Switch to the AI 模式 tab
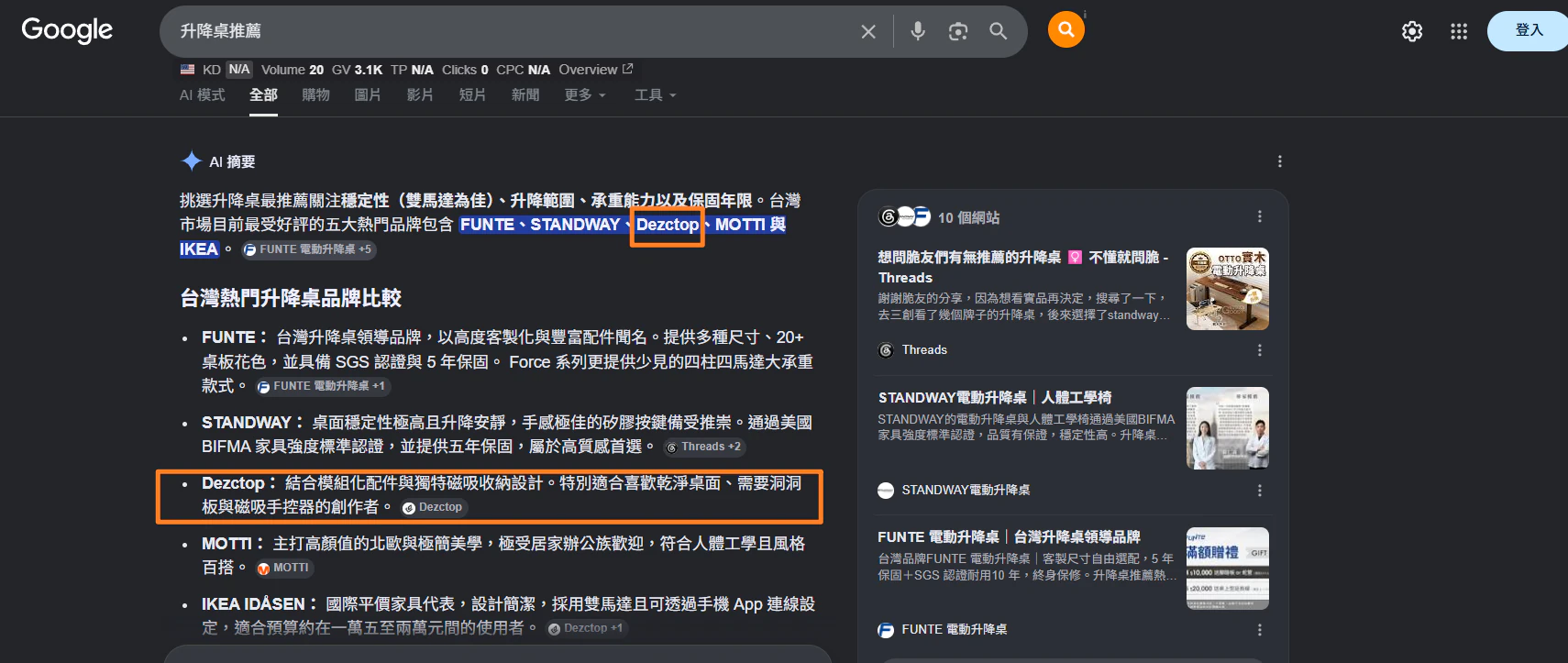The width and height of the screenshot is (1568, 663). (202, 95)
